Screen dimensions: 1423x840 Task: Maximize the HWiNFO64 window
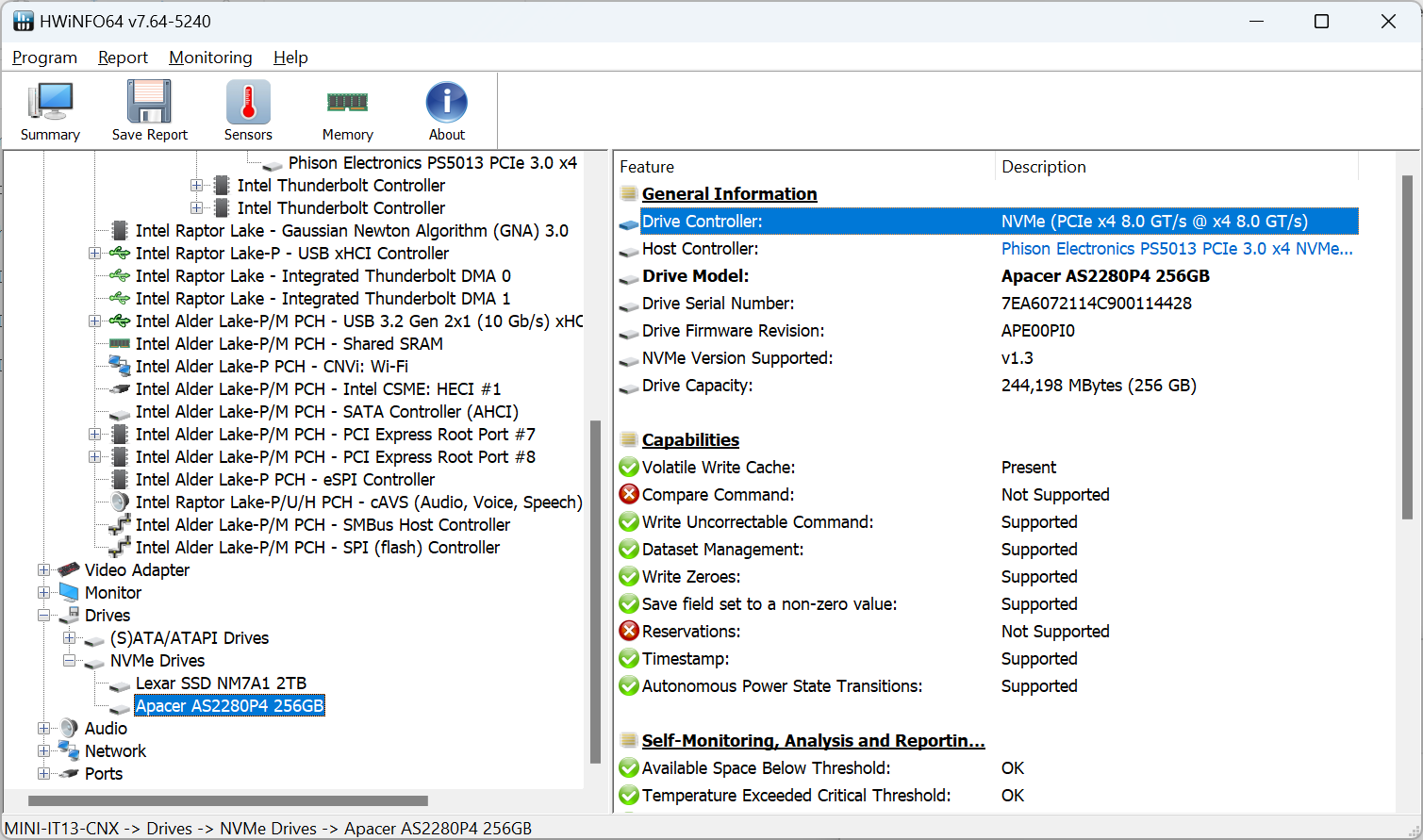click(x=1321, y=21)
